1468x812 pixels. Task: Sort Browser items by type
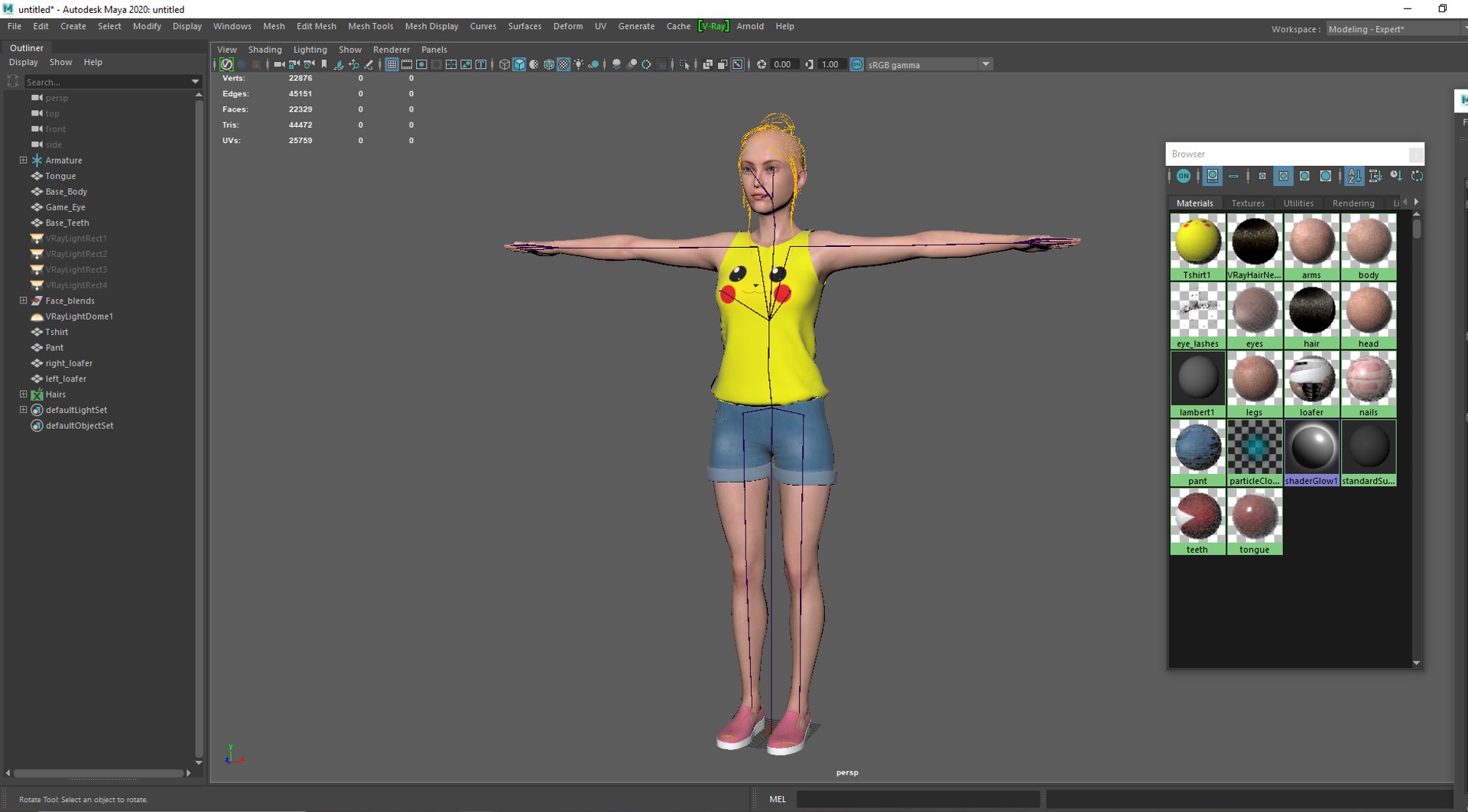tap(1375, 176)
